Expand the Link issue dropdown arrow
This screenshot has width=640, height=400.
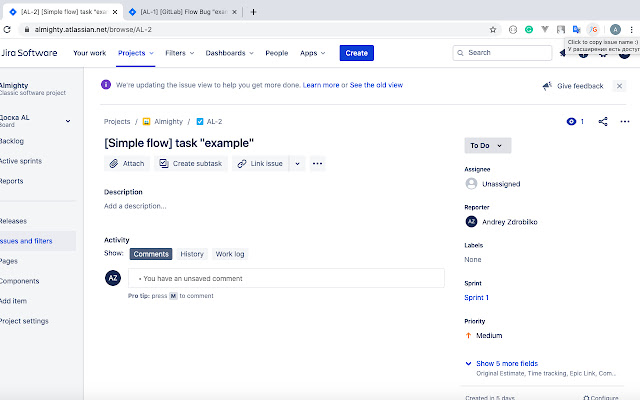point(298,163)
